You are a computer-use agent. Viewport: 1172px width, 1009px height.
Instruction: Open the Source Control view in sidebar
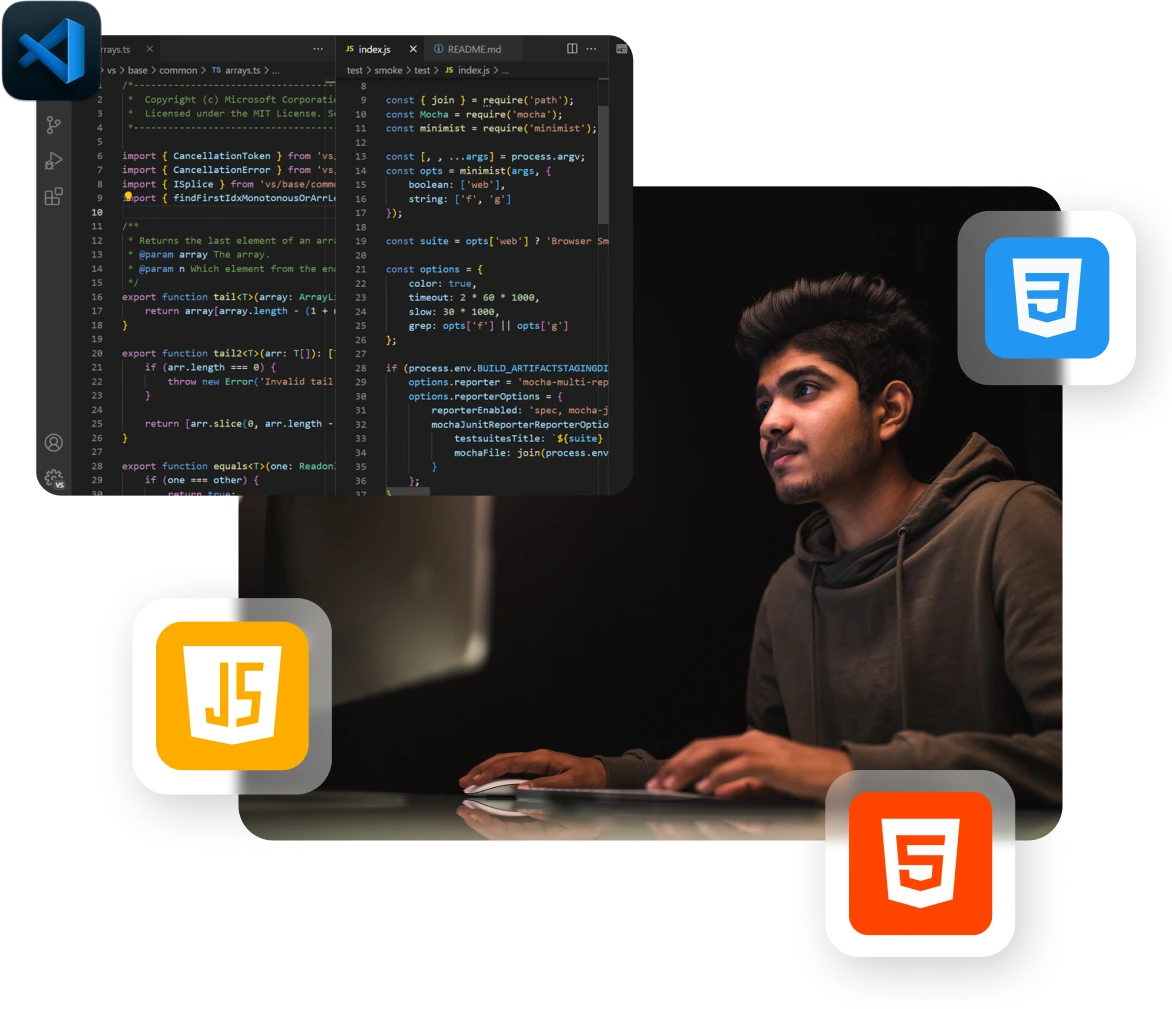(55, 124)
